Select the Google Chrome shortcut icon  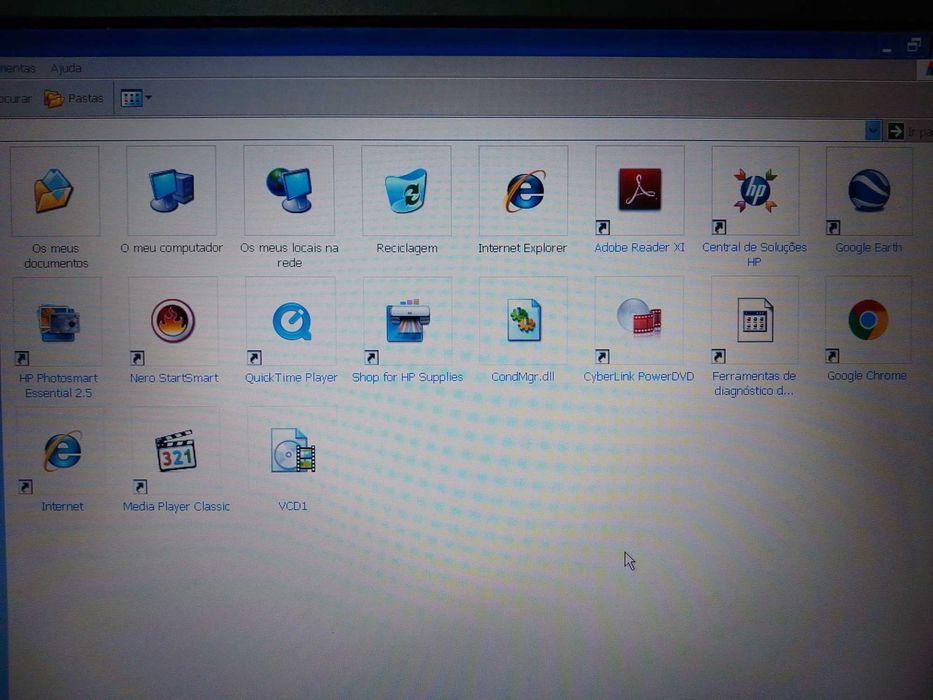click(x=868, y=320)
